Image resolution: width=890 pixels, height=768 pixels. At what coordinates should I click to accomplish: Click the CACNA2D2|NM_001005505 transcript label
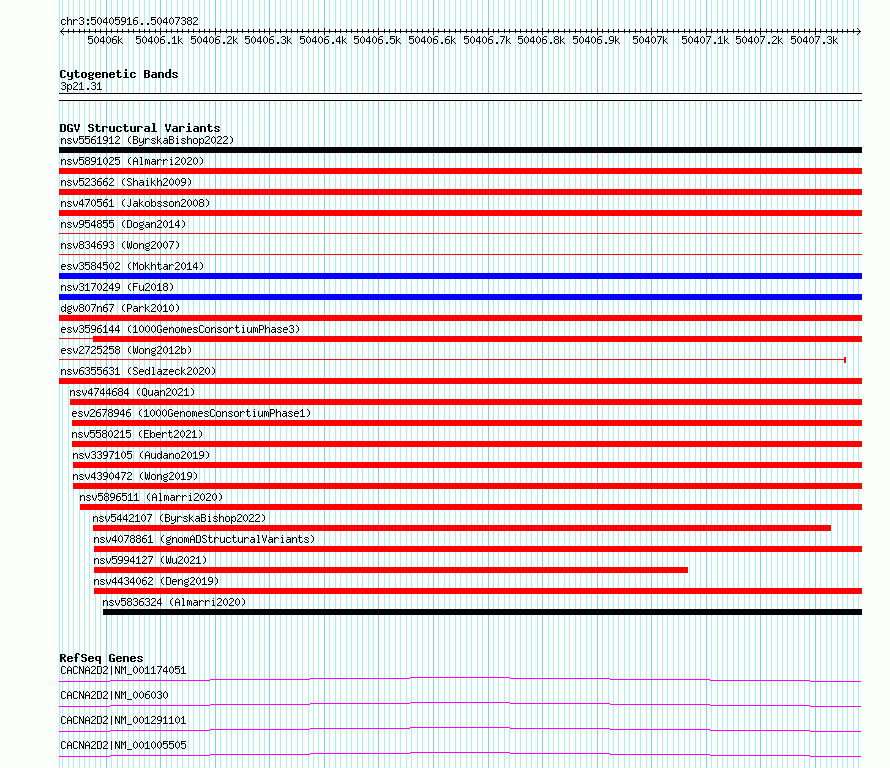click(123, 745)
